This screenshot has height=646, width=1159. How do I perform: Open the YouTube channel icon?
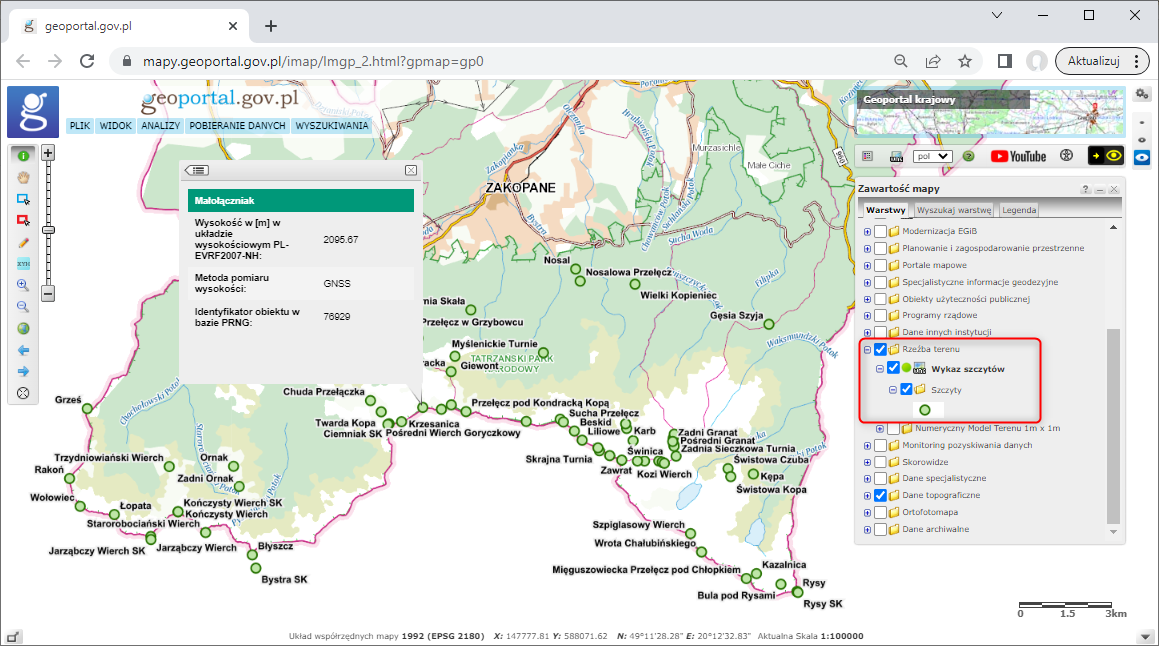click(1018, 156)
